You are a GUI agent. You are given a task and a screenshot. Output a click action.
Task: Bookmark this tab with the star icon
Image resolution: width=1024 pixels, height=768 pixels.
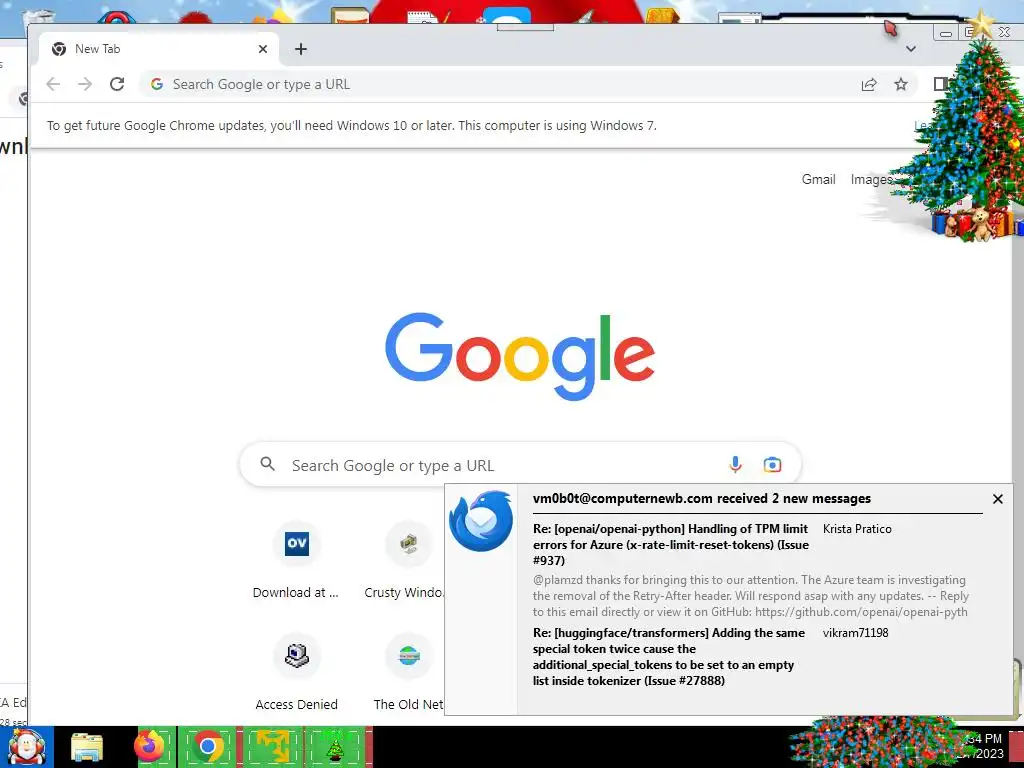901,84
